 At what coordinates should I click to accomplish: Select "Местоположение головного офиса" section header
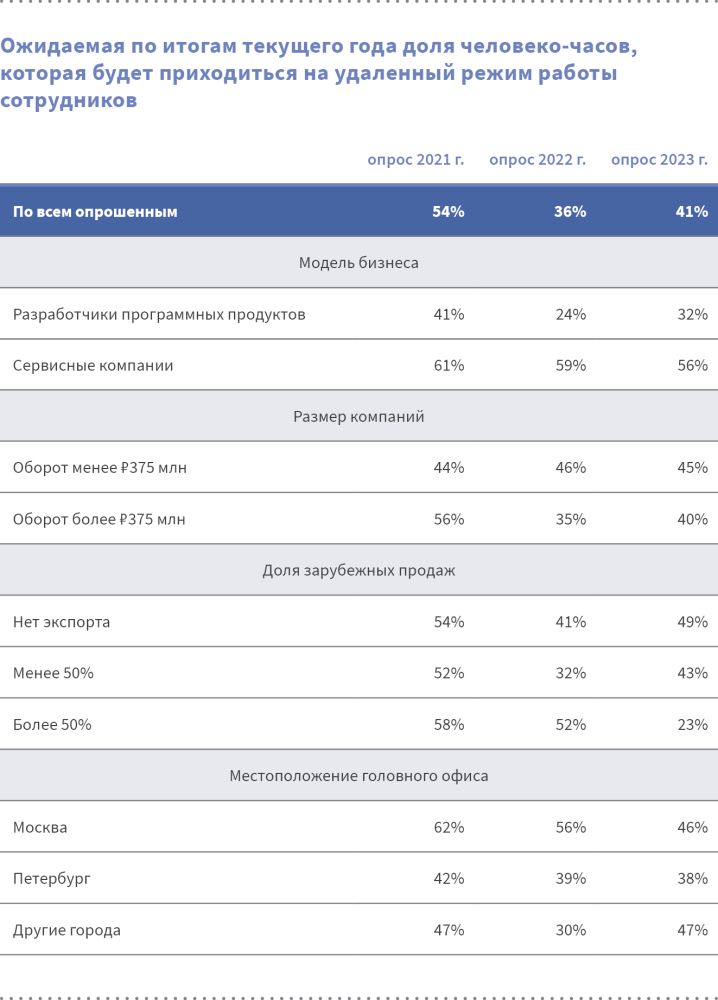[358, 776]
